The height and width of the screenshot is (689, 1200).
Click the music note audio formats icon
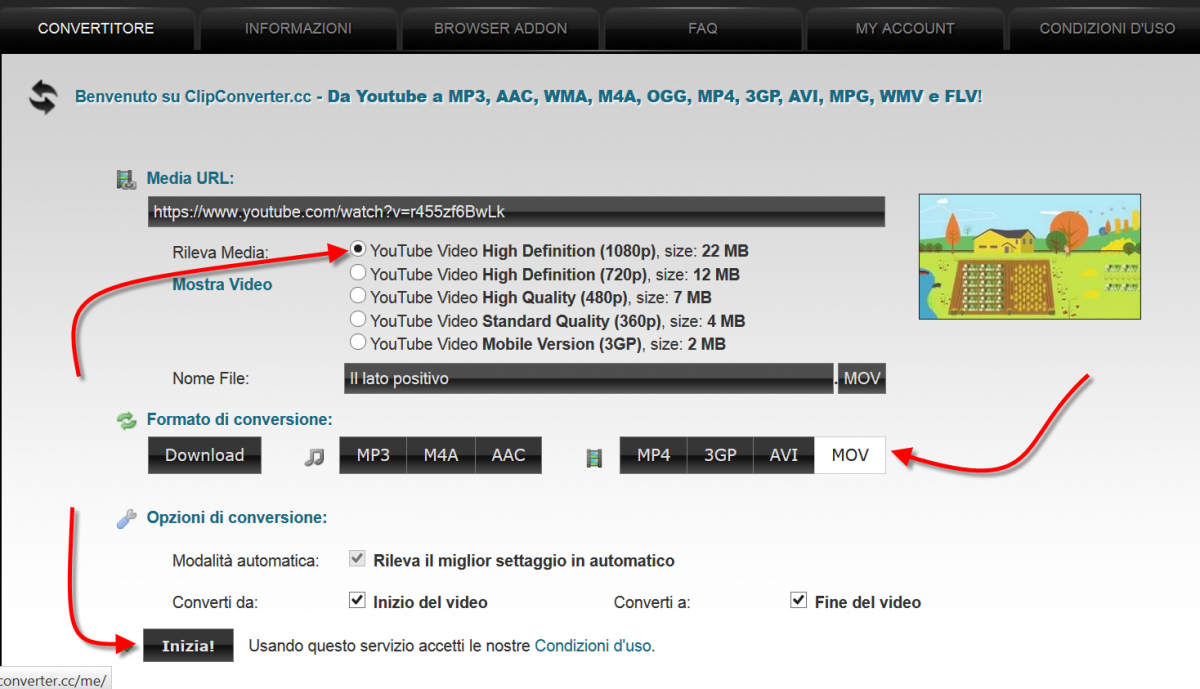(x=315, y=456)
